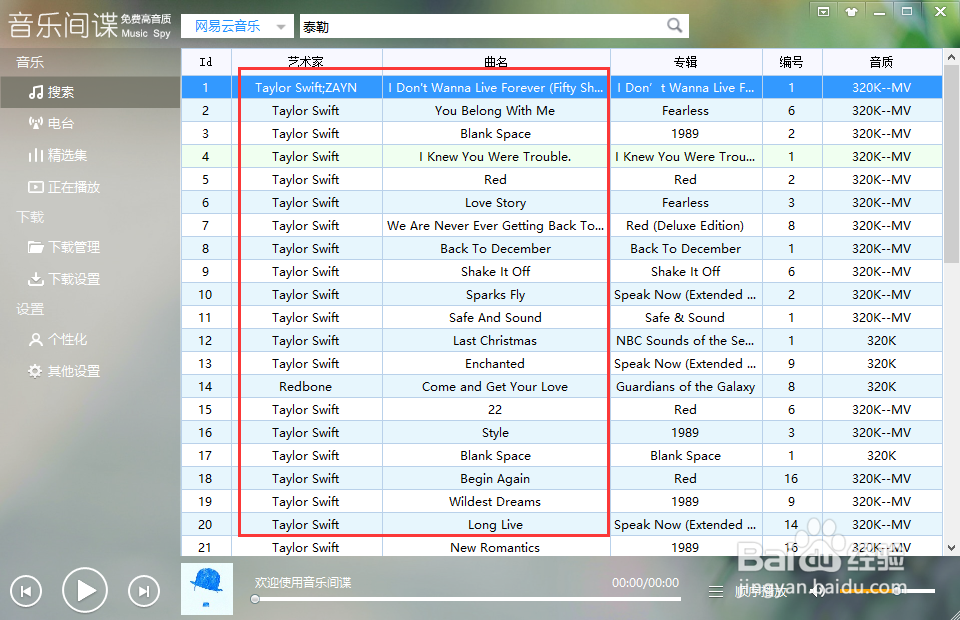Select song 'Enchanted'

(x=495, y=364)
